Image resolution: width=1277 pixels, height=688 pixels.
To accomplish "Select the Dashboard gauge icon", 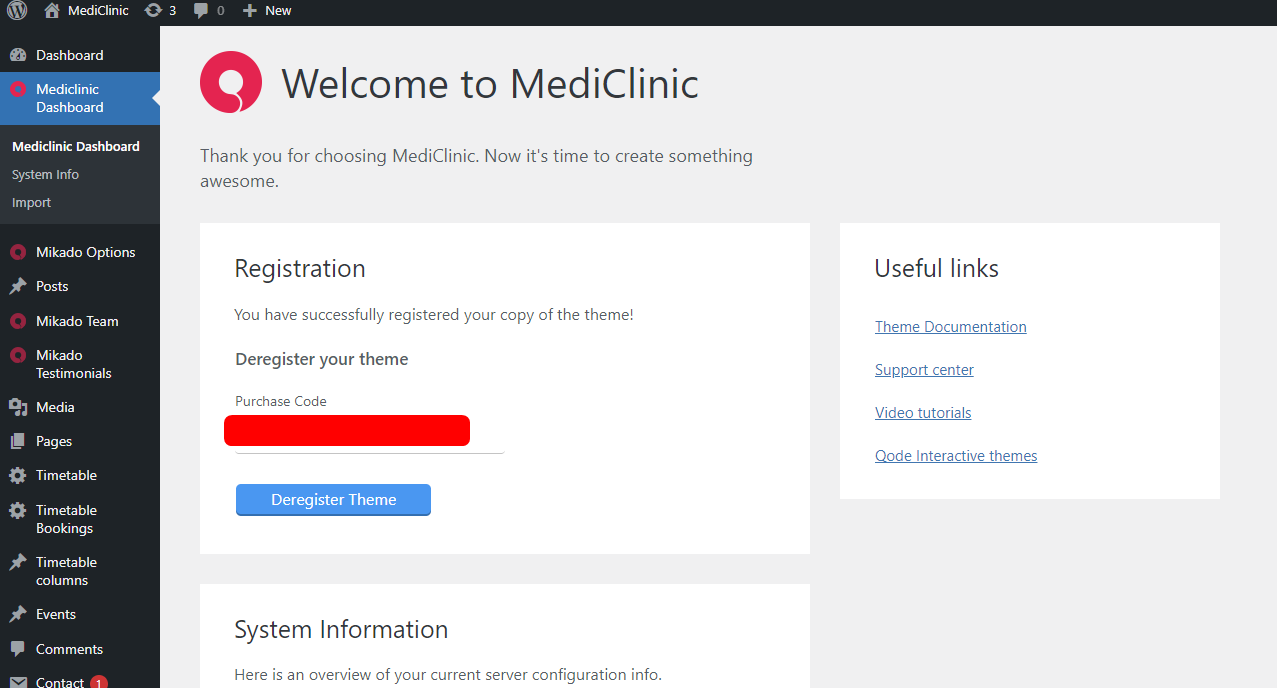I will [x=18, y=55].
